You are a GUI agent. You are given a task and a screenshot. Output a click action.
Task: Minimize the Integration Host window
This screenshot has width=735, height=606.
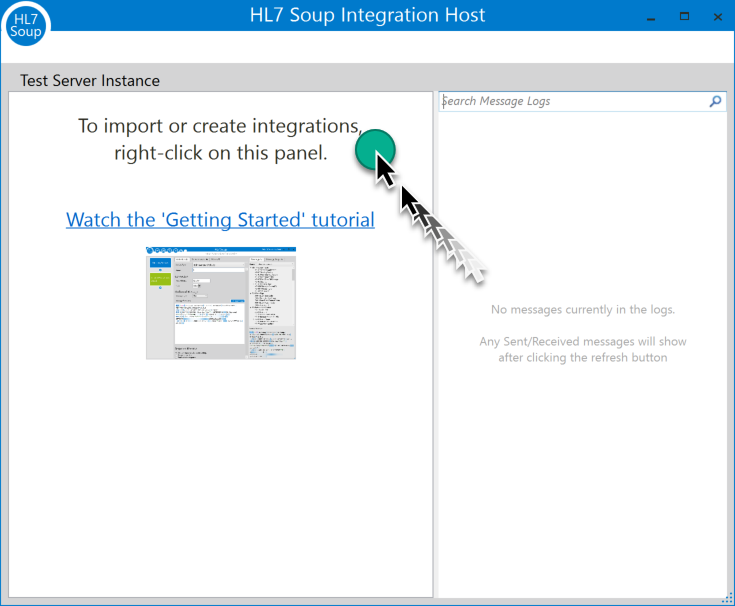point(651,17)
